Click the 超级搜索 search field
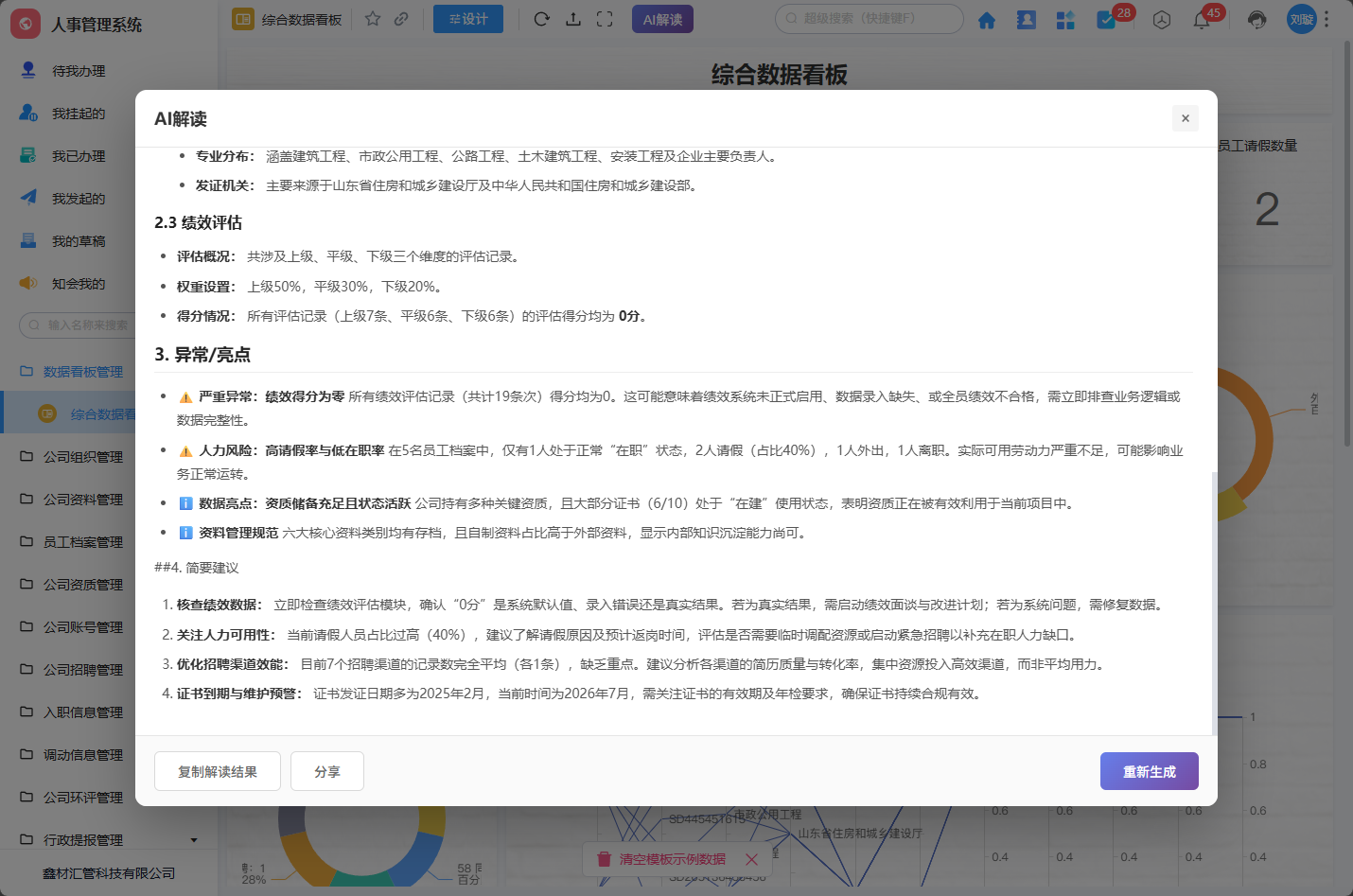 click(x=869, y=19)
